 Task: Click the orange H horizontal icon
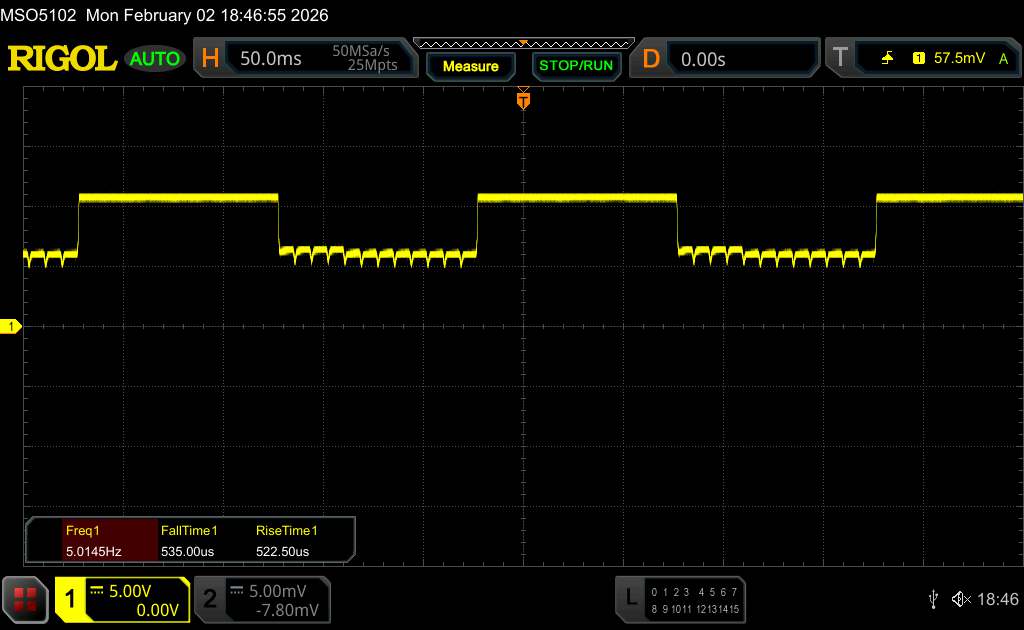click(210, 59)
